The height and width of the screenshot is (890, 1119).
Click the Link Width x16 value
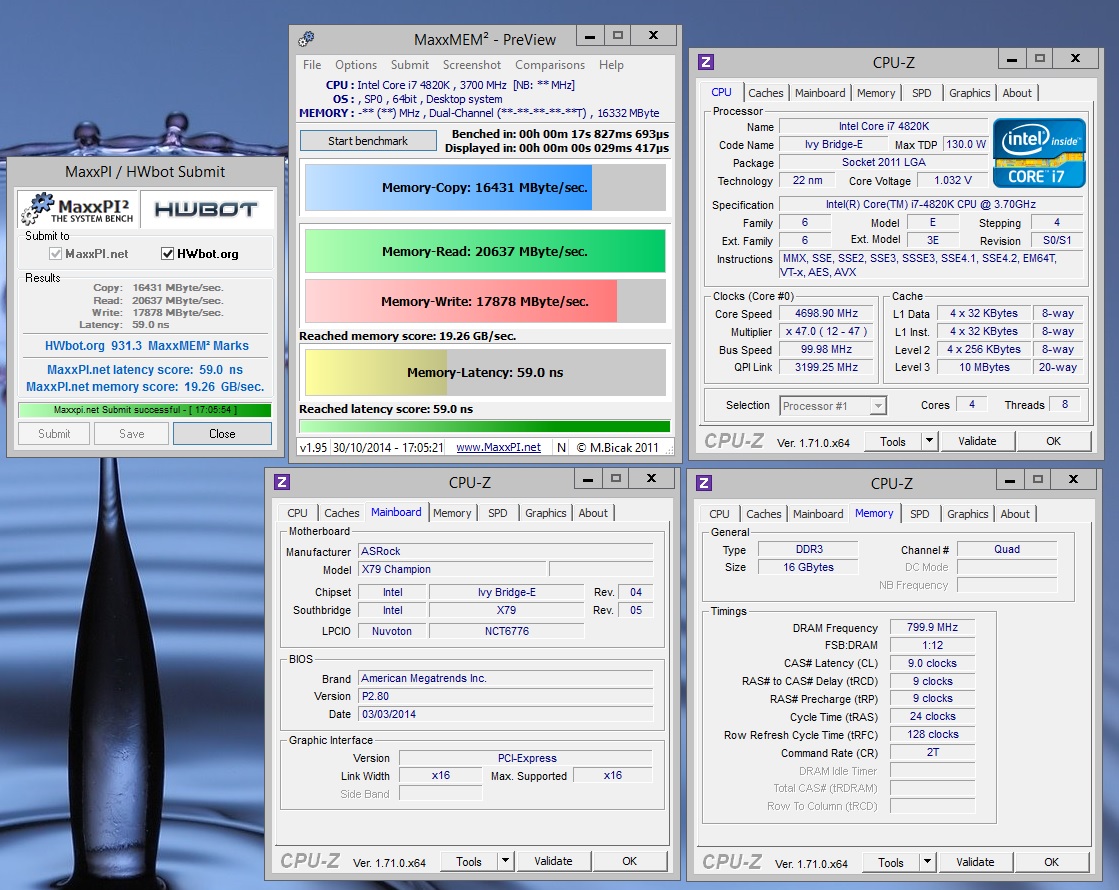(440, 775)
